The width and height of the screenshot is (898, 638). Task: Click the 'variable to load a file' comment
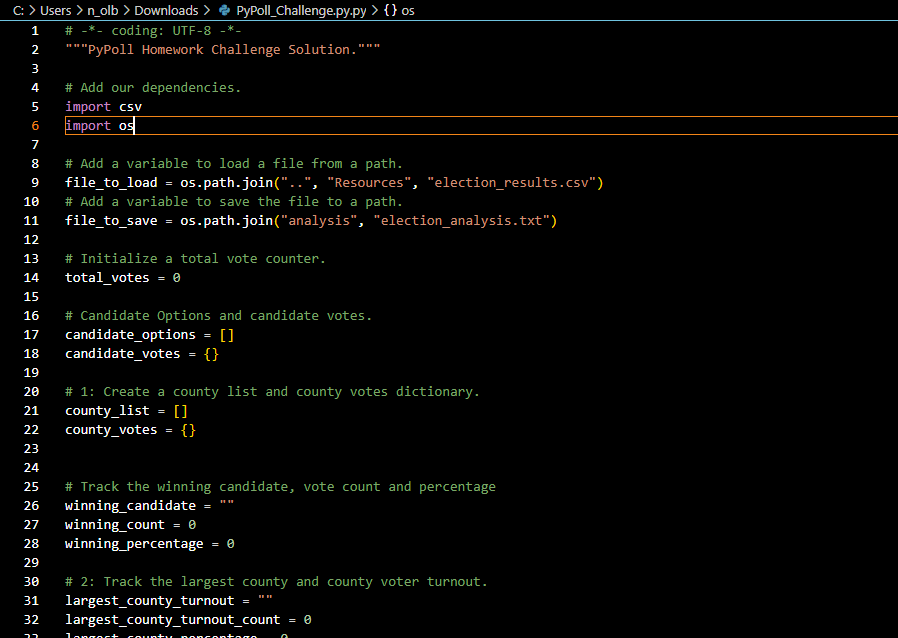(234, 164)
